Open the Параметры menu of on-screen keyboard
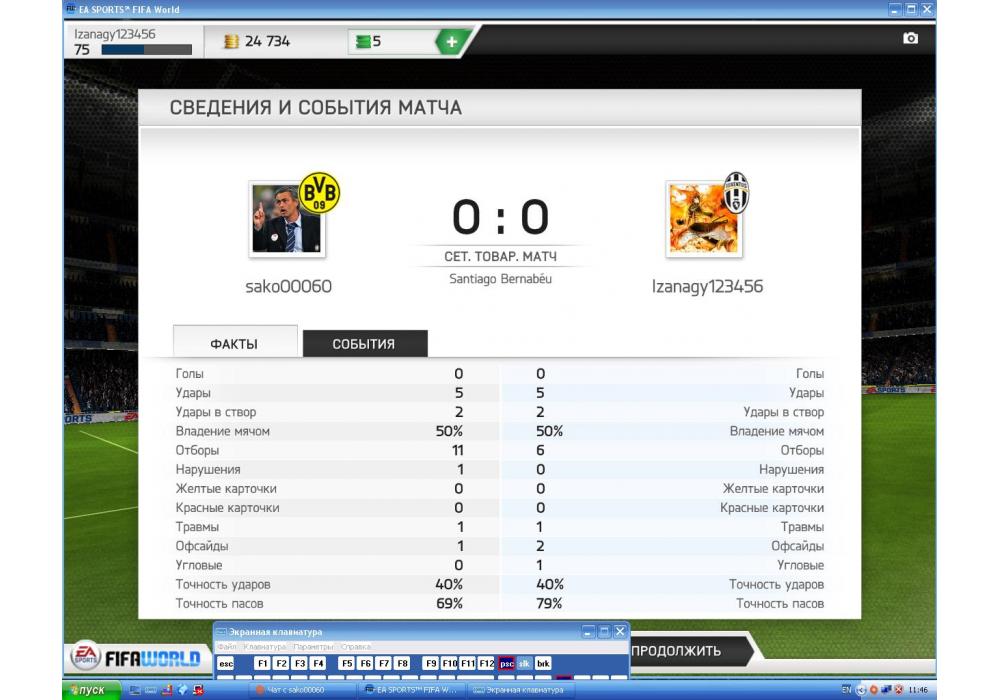The image size is (1000, 700). click(x=313, y=646)
